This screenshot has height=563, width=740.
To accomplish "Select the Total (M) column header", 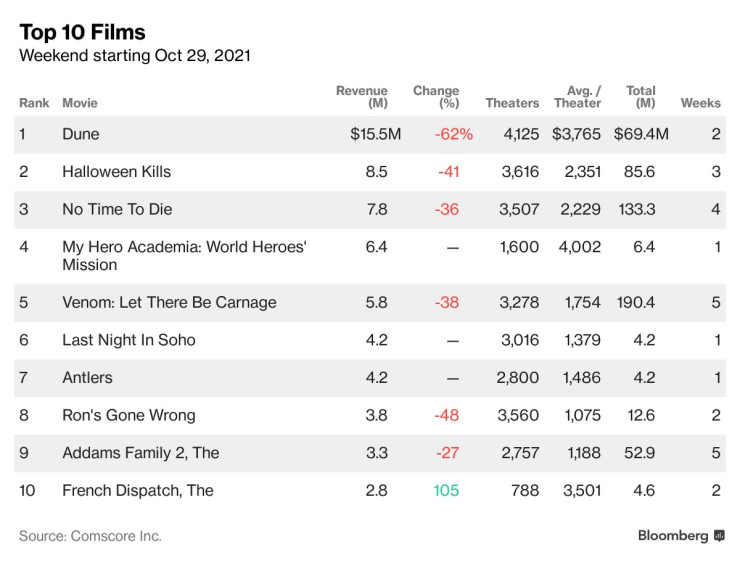I will click(641, 97).
